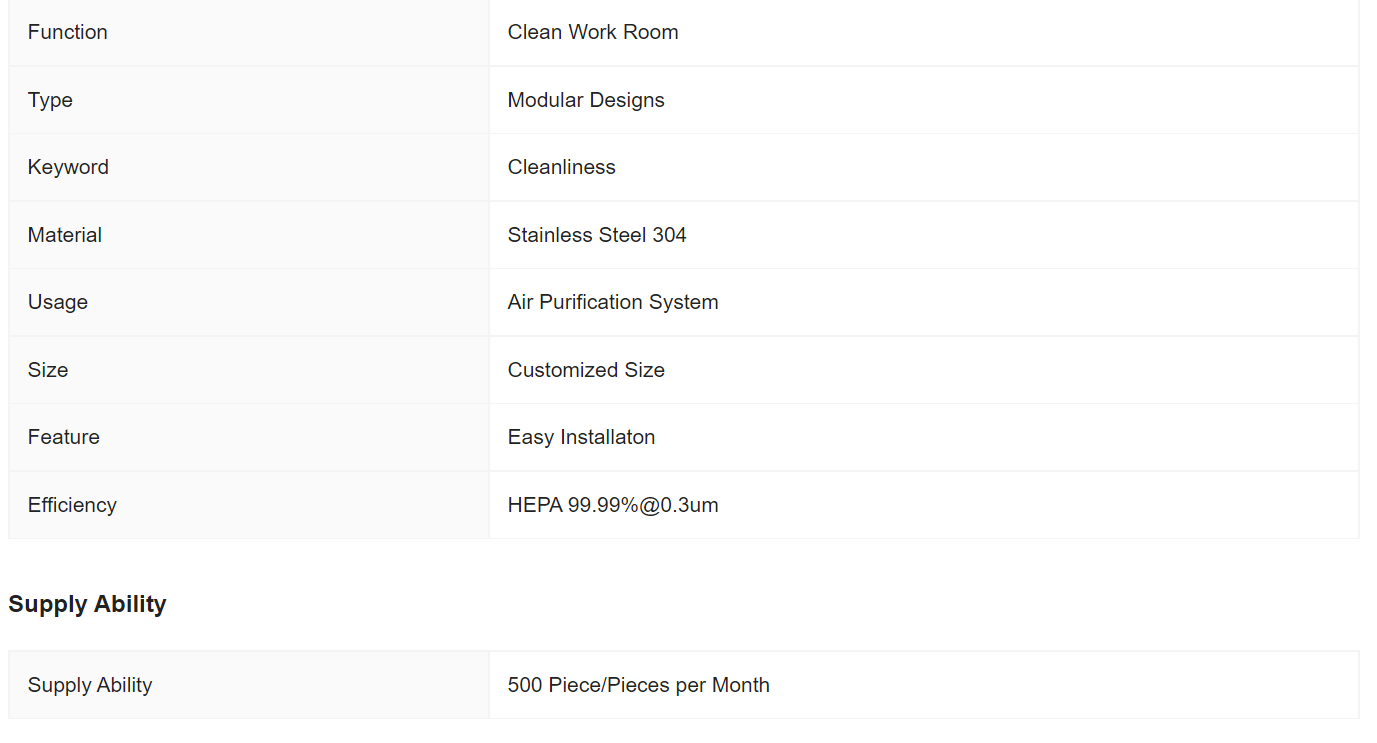Click the Feature label cell
This screenshot has height=743, width=1377.
[249, 437]
